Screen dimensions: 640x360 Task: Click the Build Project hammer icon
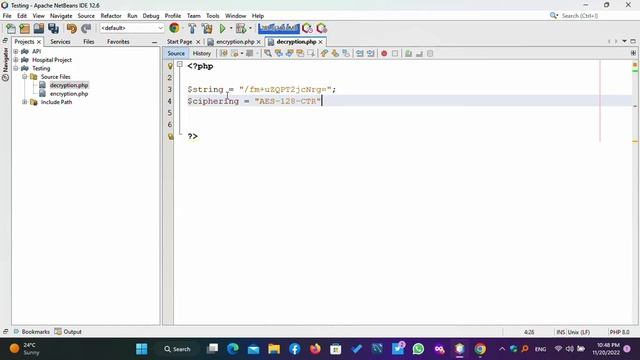click(192, 28)
